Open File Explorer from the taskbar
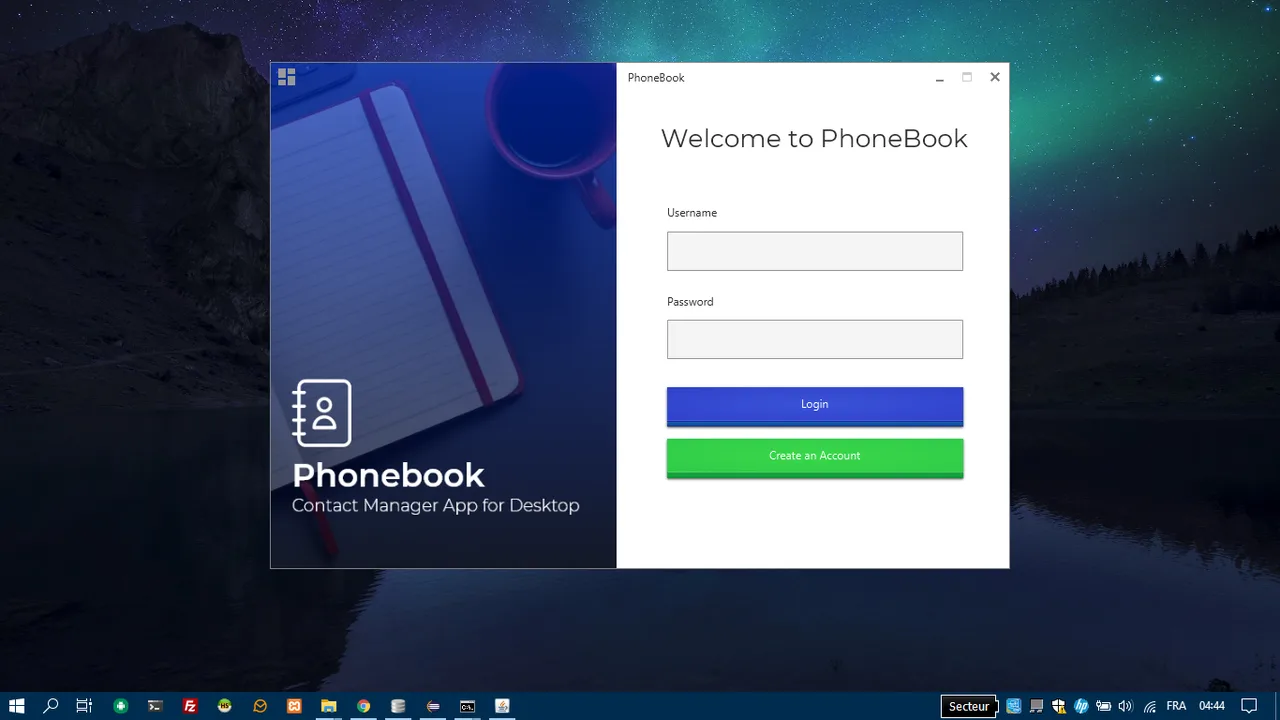 pos(328,706)
